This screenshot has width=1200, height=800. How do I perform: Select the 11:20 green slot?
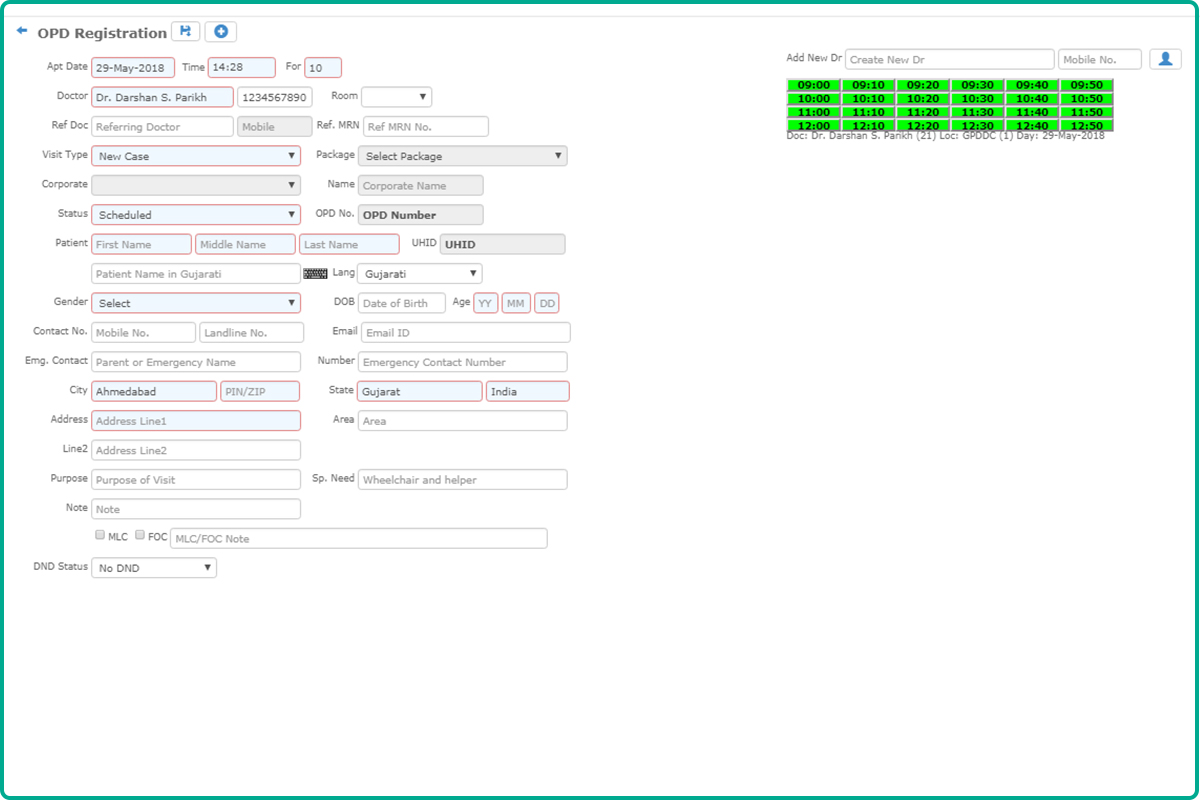[x=923, y=113]
